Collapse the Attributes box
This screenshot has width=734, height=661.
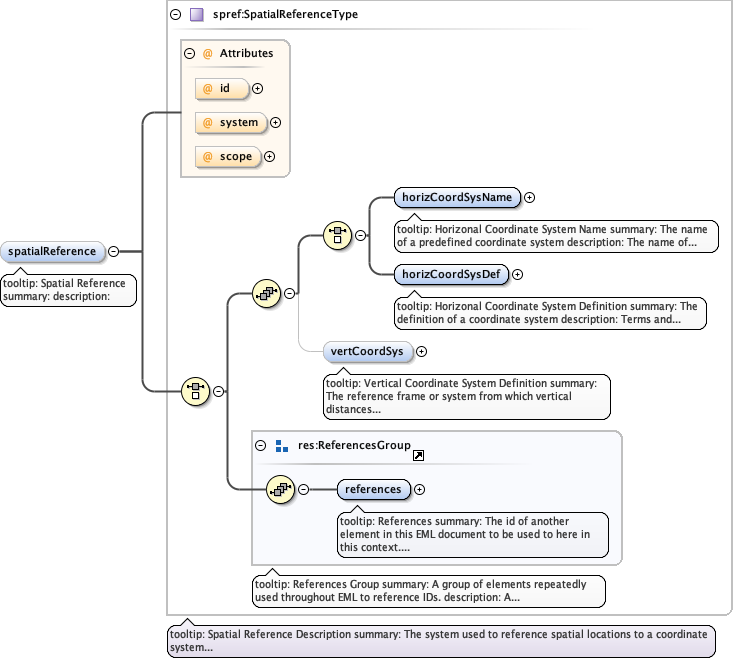(189, 53)
